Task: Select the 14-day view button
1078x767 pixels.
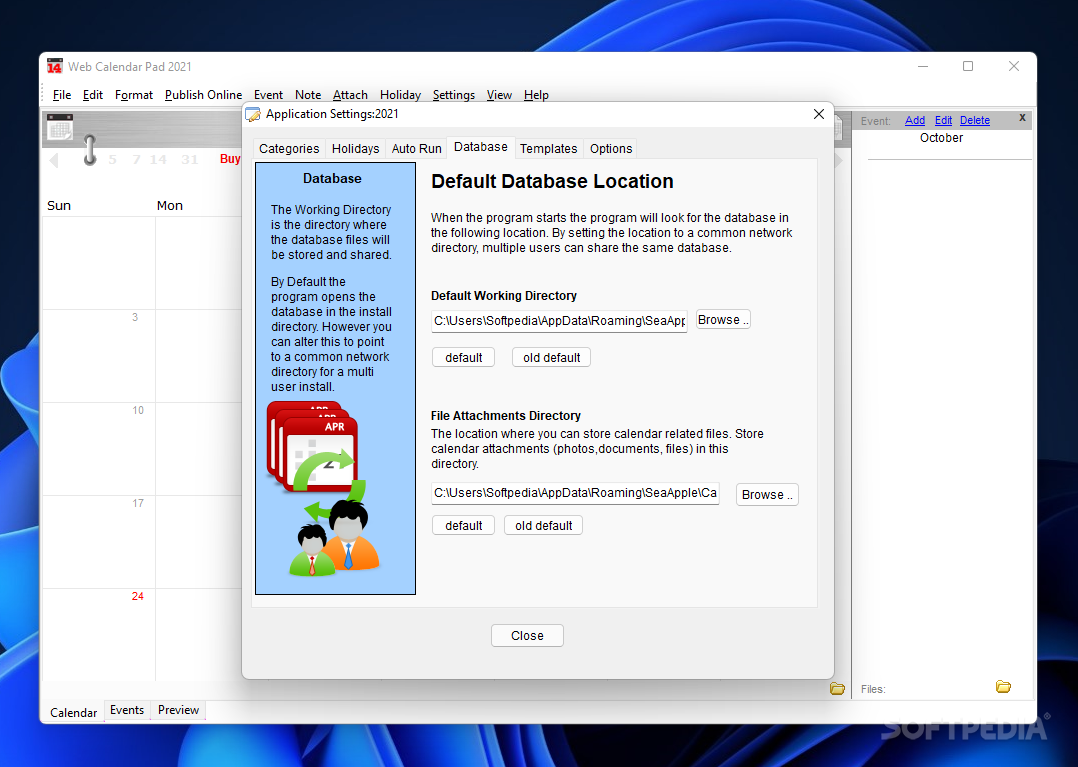Action: (158, 159)
